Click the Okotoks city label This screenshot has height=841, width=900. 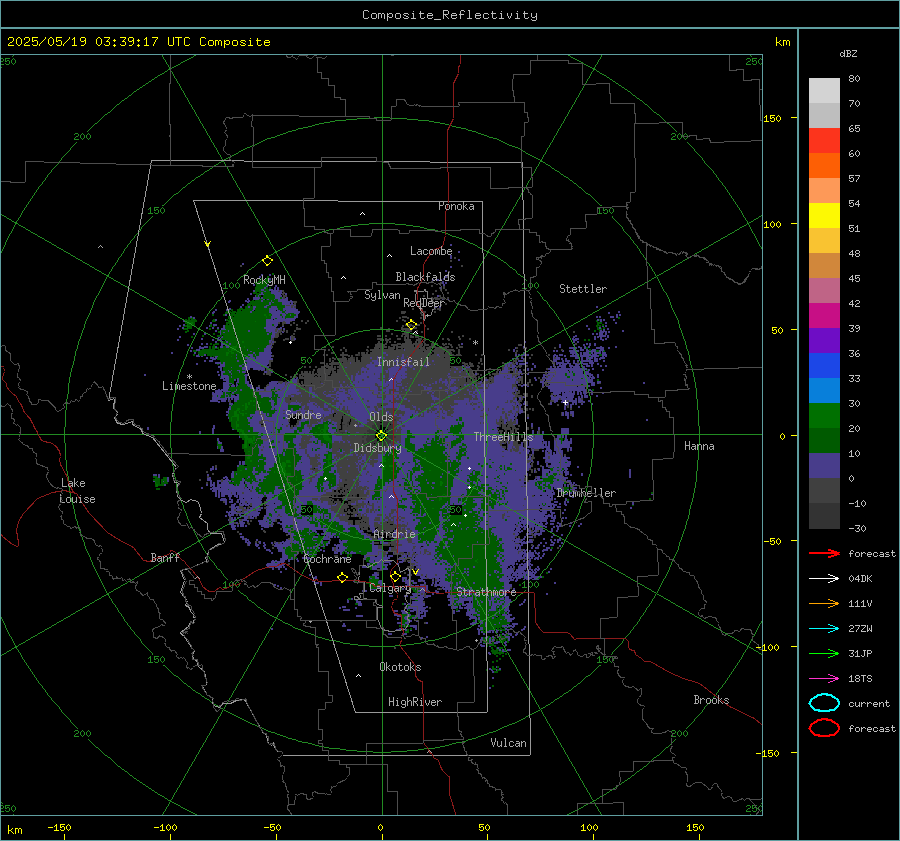click(400, 667)
